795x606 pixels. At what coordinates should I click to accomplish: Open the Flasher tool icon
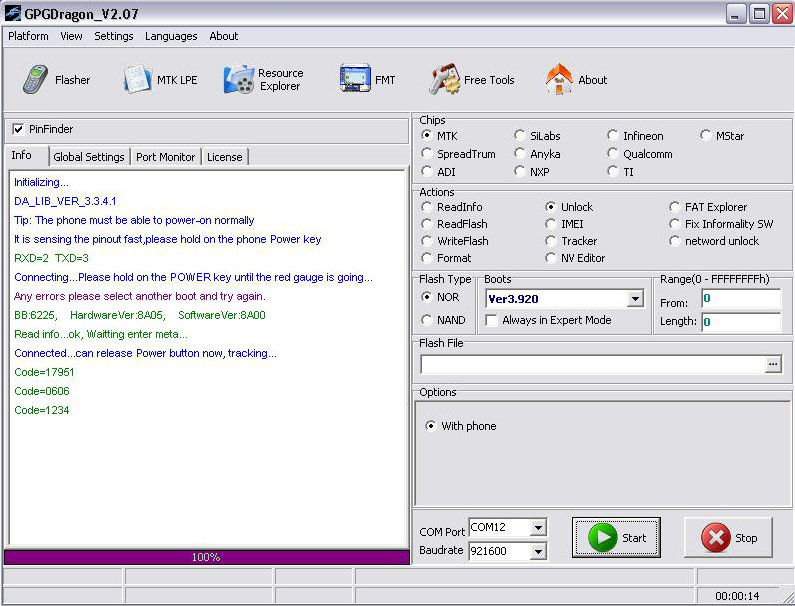pos(35,80)
